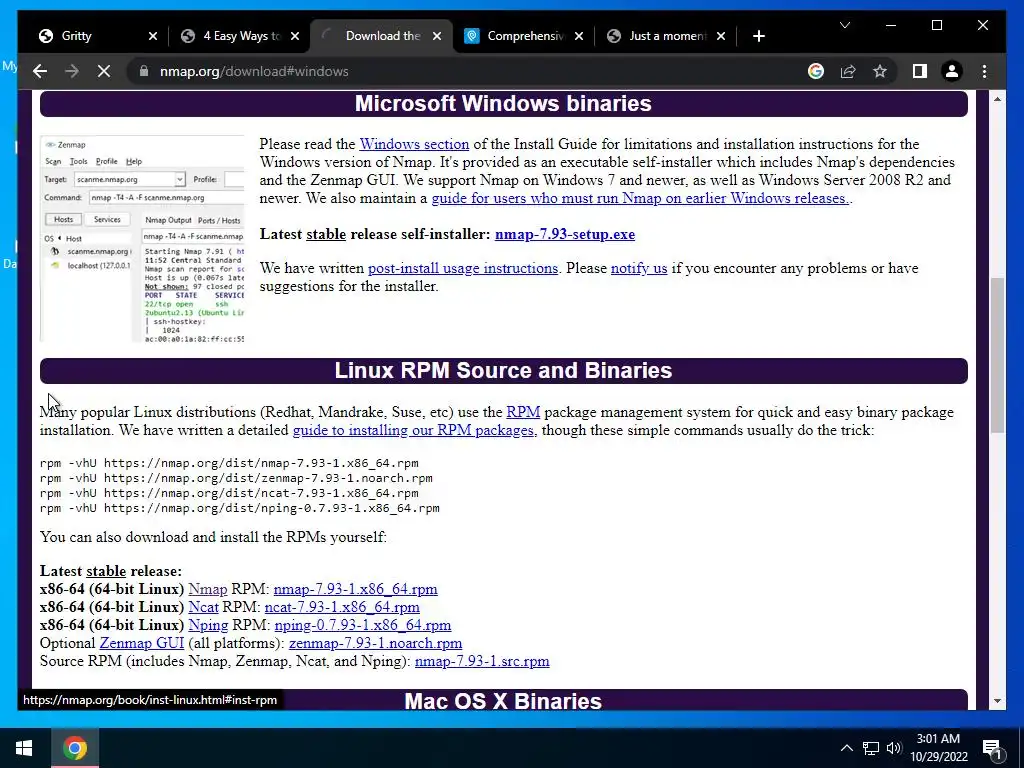This screenshot has height=768, width=1024.
Task: Download nping-0.7.93-1.x86_64.rpm
Action: [x=363, y=625]
